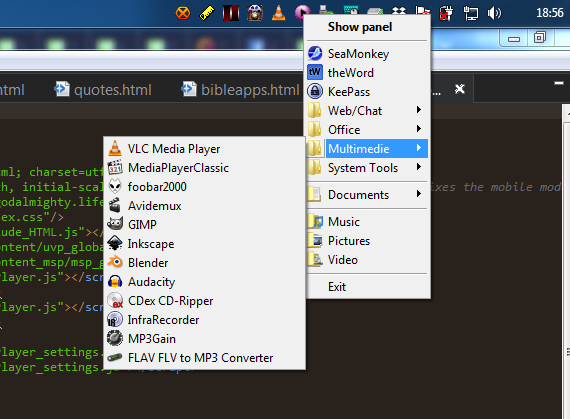
Task: Open Inkscape from the submenu
Action: tap(204, 244)
